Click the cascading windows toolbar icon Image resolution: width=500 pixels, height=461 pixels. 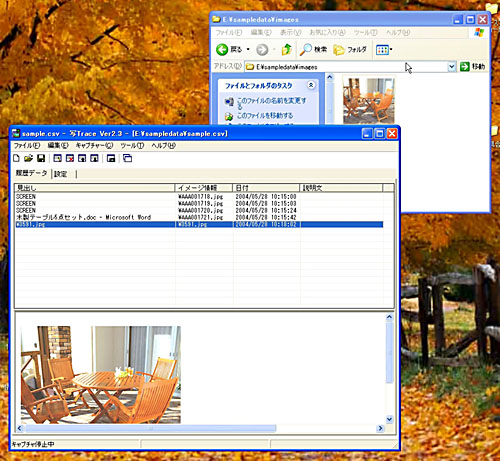(x=127, y=158)
